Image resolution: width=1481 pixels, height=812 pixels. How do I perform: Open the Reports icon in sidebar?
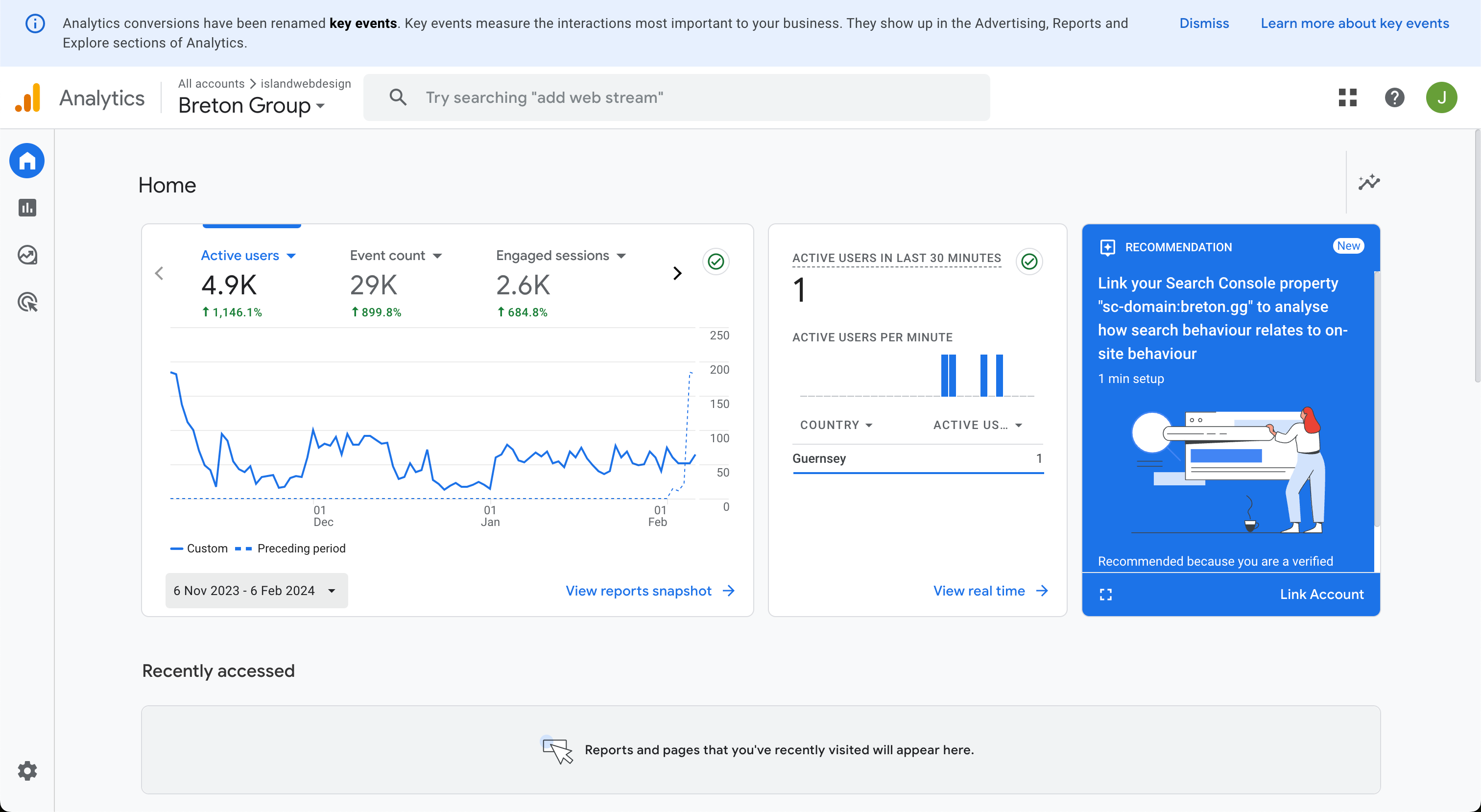tap(27, 208)
